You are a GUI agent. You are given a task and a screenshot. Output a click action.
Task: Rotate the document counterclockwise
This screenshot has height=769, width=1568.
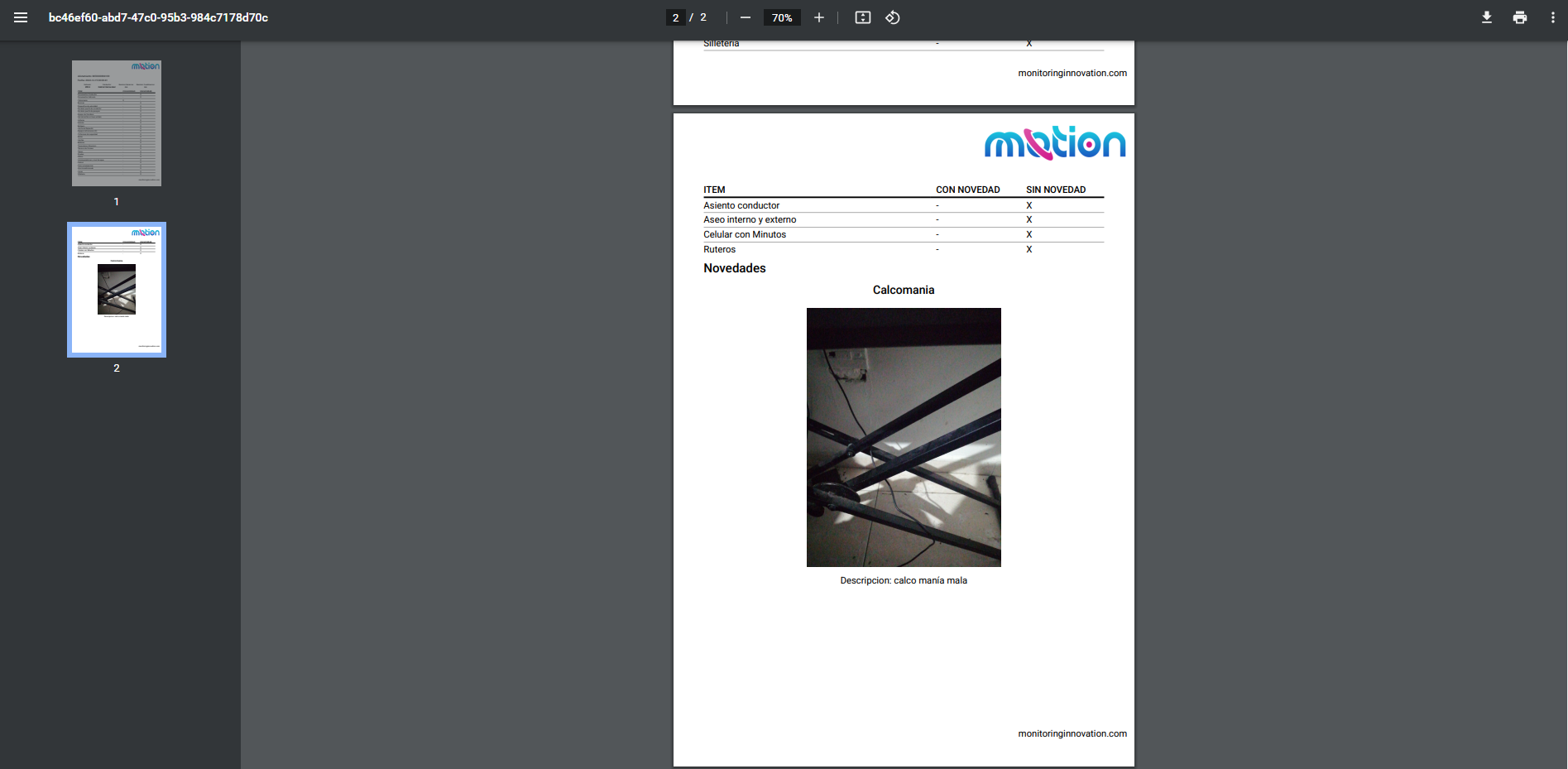[x=893, y=17]
